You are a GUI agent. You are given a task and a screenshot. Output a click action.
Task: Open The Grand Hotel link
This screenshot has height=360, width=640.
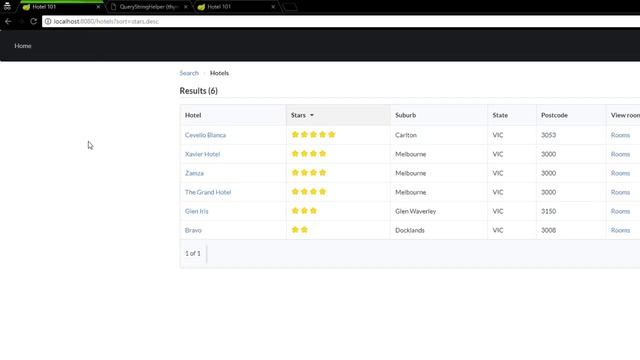click(208, 192)
